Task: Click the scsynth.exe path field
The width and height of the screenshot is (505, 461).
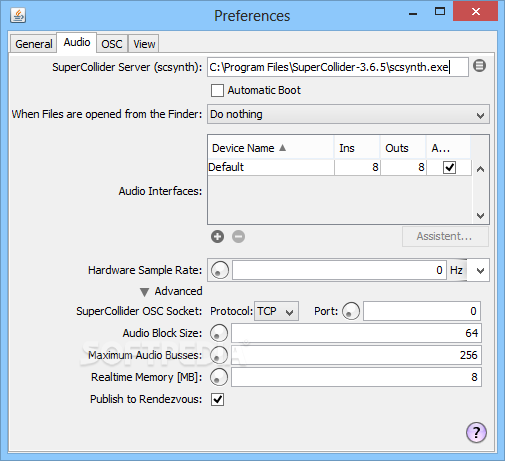Action: pyautogui.click(x=338, y=67)
